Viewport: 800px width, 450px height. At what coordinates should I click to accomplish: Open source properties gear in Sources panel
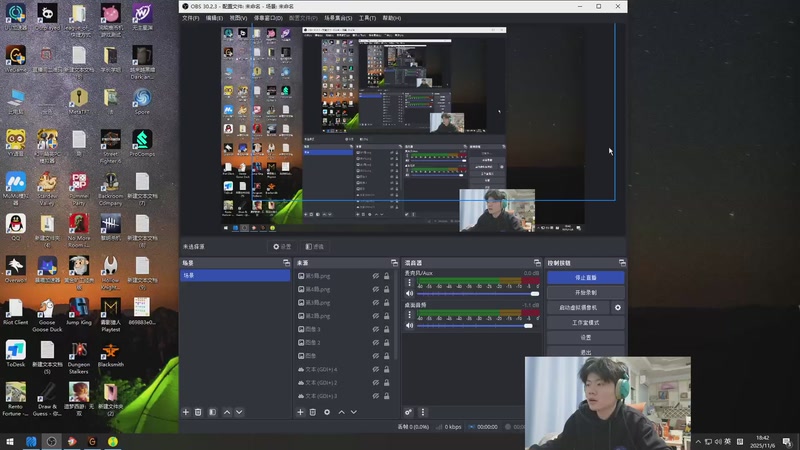327,412
